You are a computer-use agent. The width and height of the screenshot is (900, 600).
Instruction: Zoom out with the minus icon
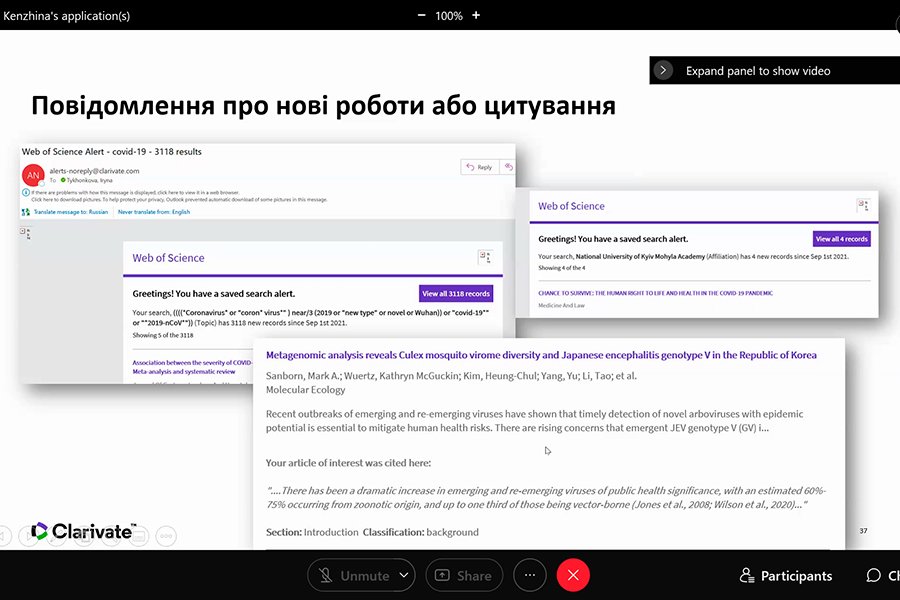421,15
